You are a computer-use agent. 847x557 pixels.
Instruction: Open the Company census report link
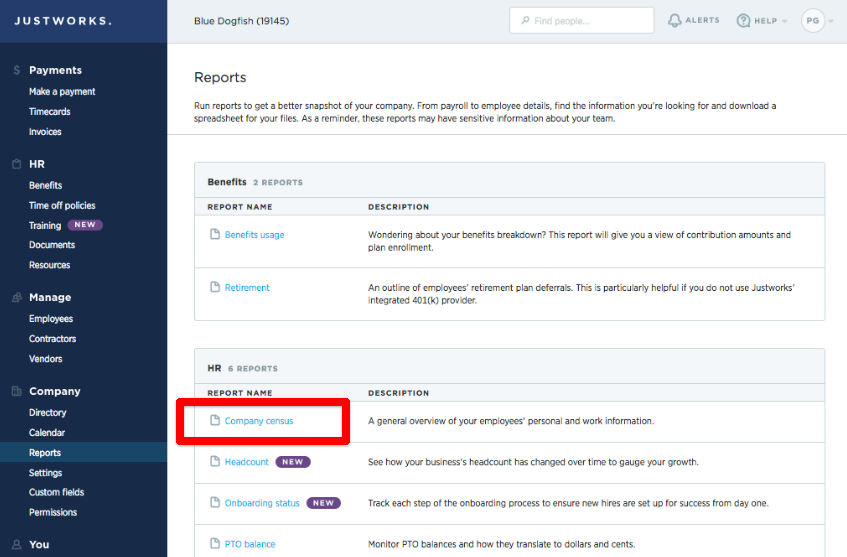point(259,421)
